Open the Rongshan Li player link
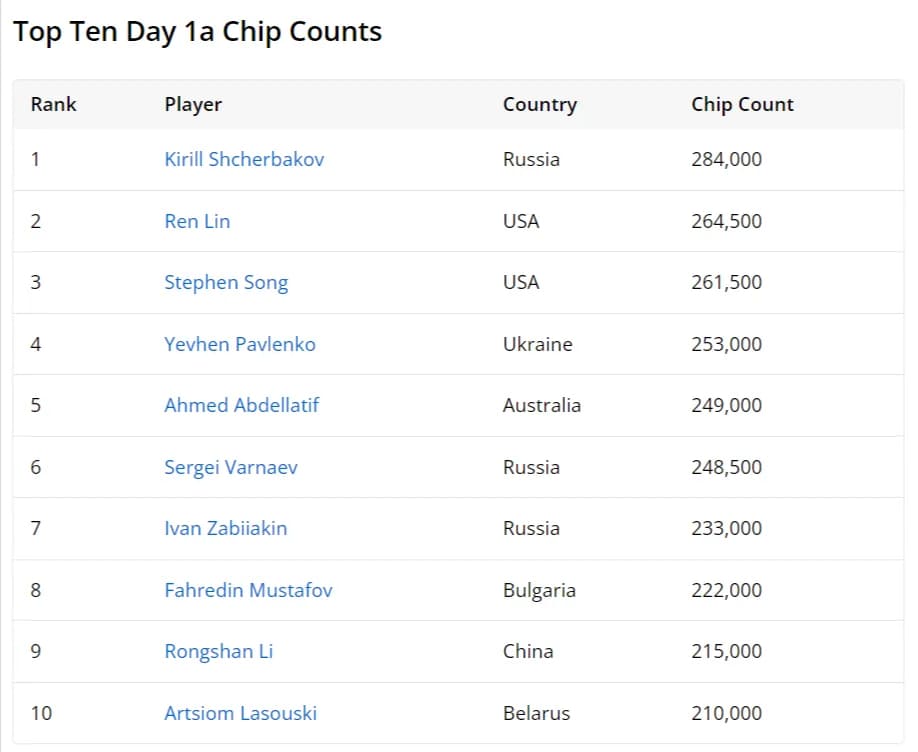This screenshot has width=918, height=752. [x=218, y=651]
